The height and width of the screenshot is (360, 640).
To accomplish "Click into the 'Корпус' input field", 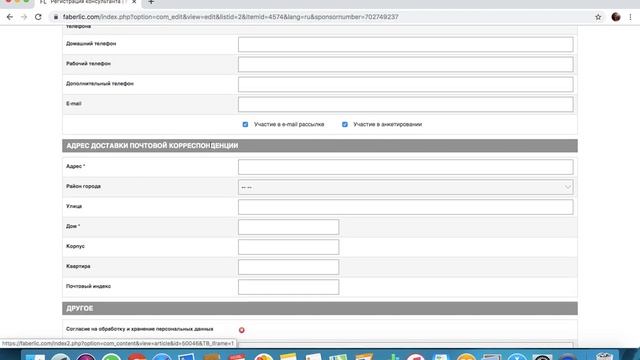I will (x=288, y=247).
